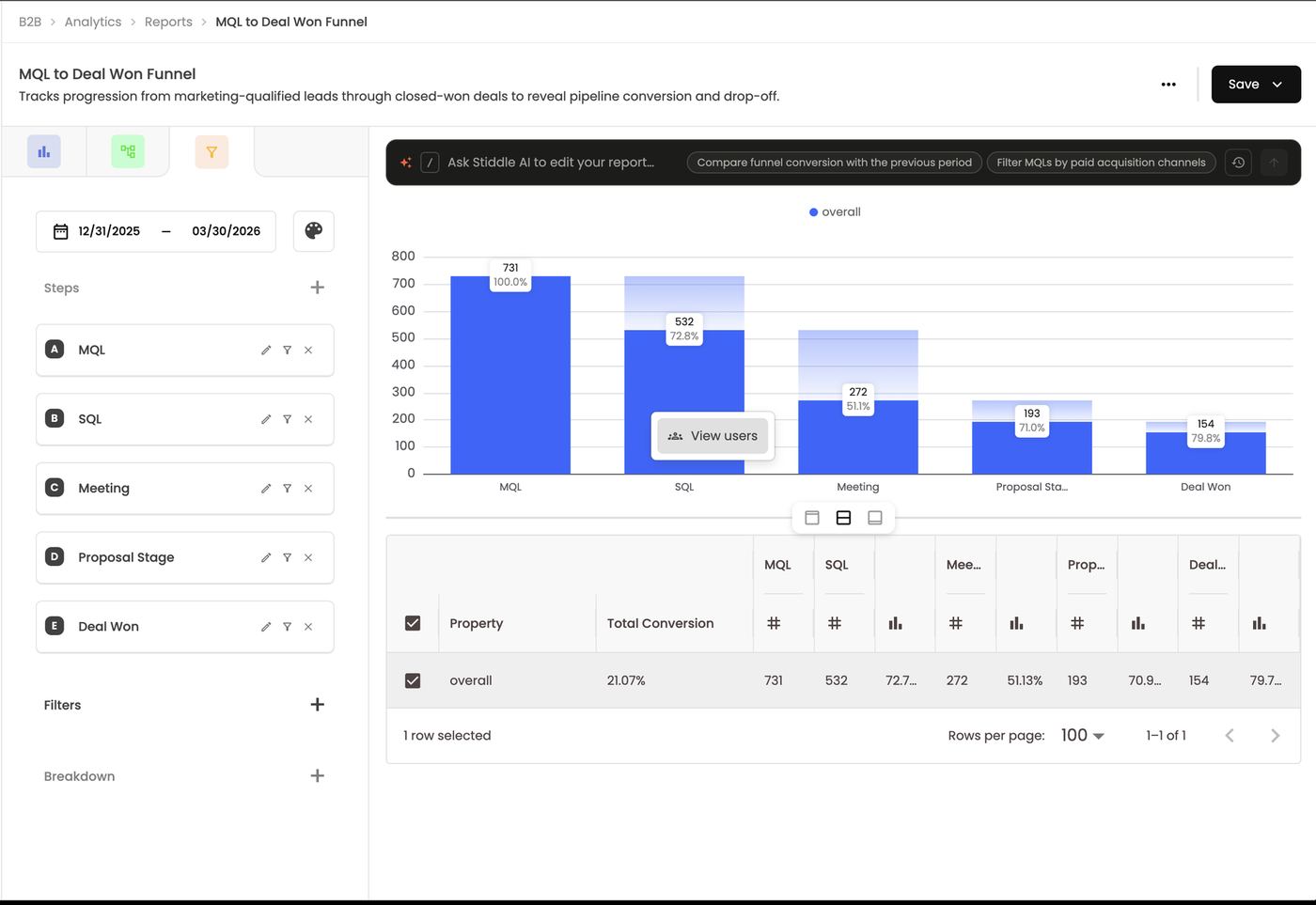The image size is (1316, 905).
Task: Choose Compare funnel conversion with previous period suggestion
Action: click(835, 163)
